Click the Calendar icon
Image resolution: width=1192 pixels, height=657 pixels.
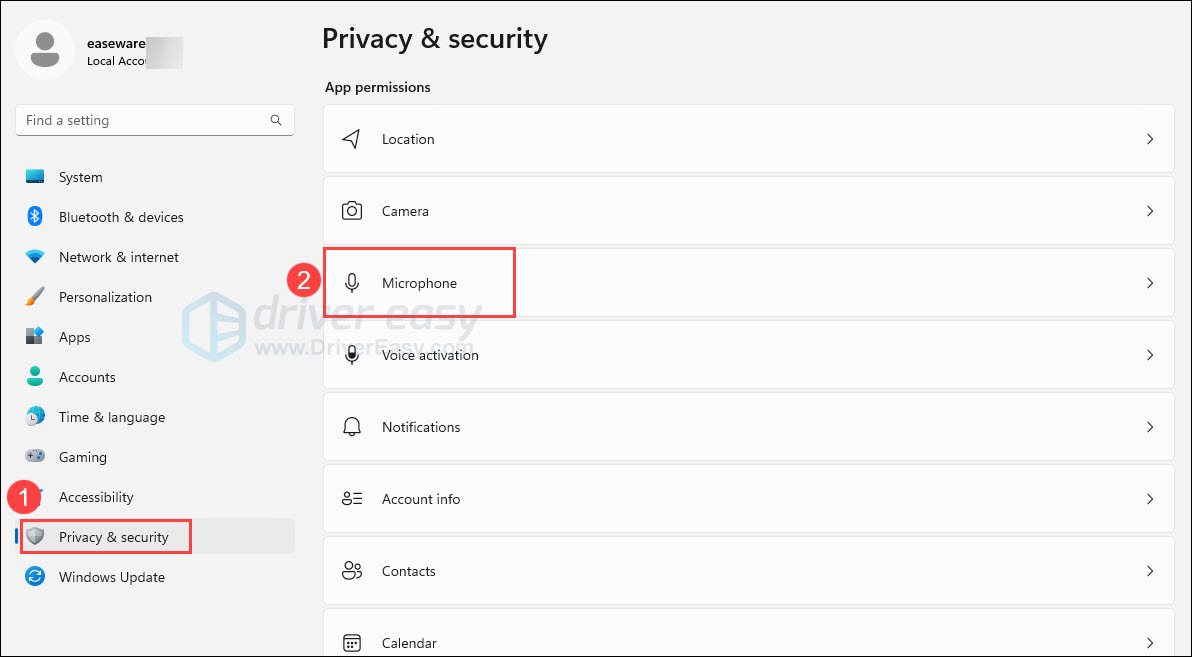point(351,642)
